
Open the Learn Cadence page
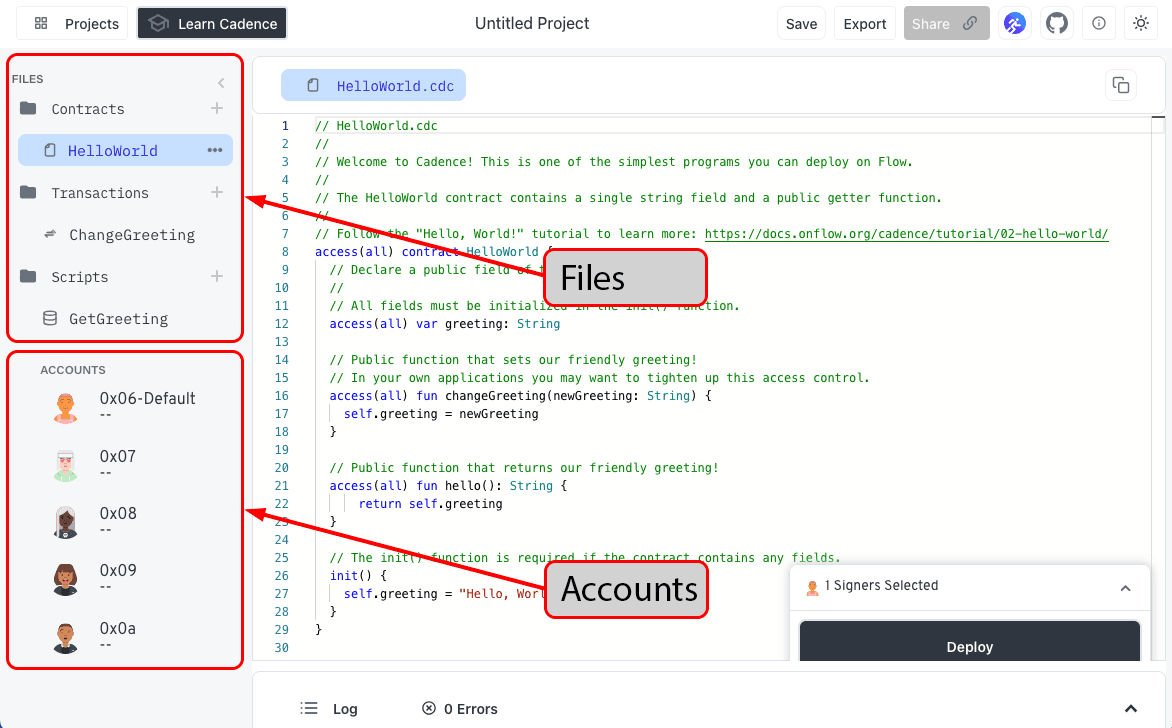(x=212, y=24)
